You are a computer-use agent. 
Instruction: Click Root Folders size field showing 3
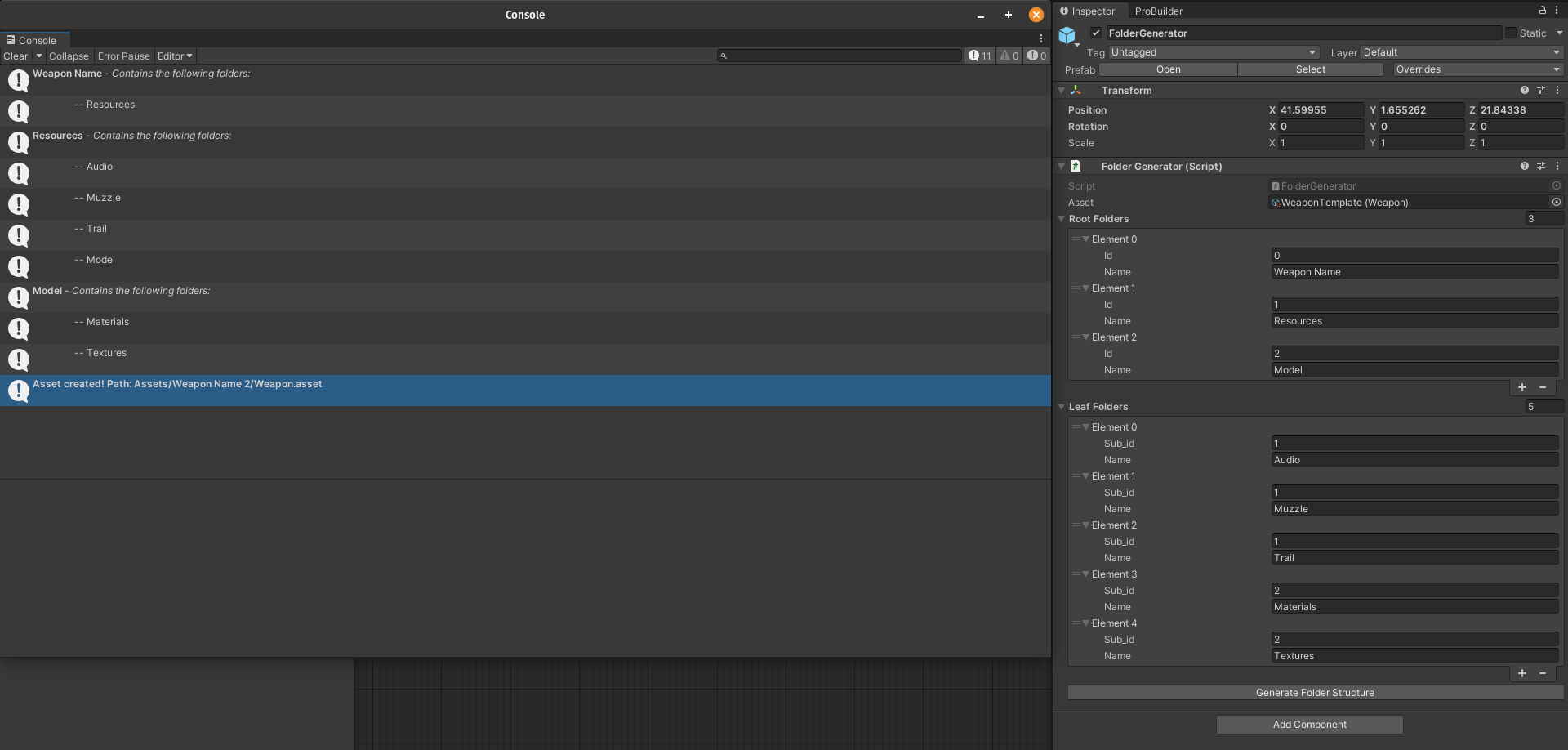click(1544, 219)
